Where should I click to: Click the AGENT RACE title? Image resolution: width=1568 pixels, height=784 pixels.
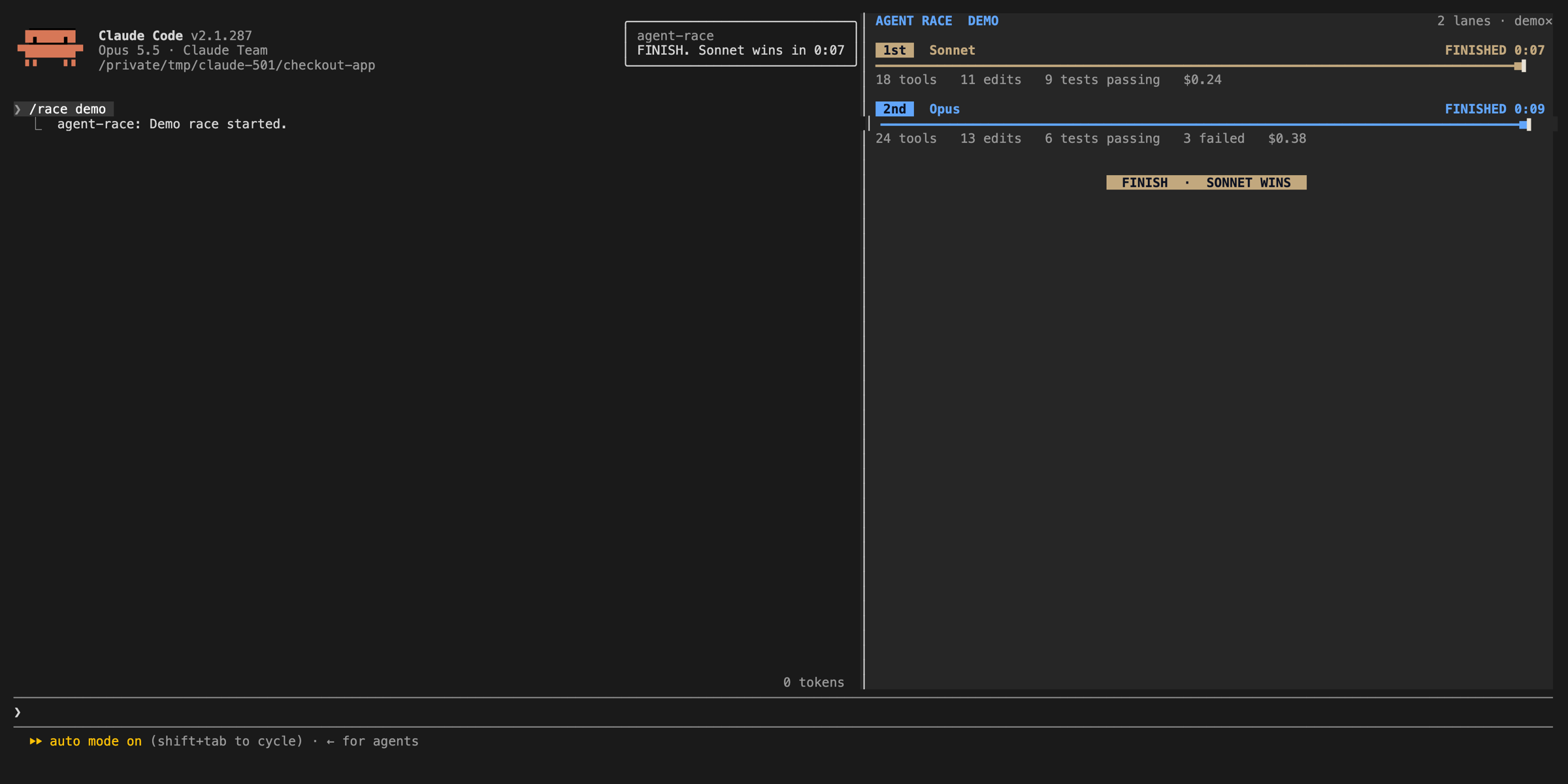tap(913, 21)
